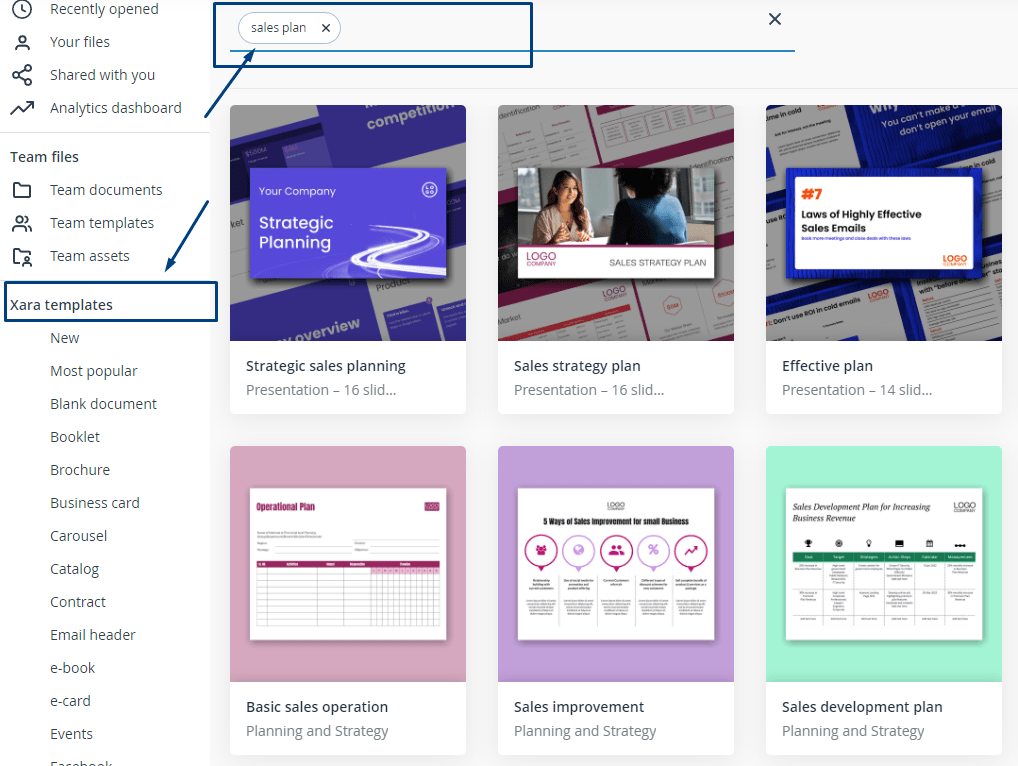
Task: Open Sales development plan thumbnail
Action: [x=884, y=563]
